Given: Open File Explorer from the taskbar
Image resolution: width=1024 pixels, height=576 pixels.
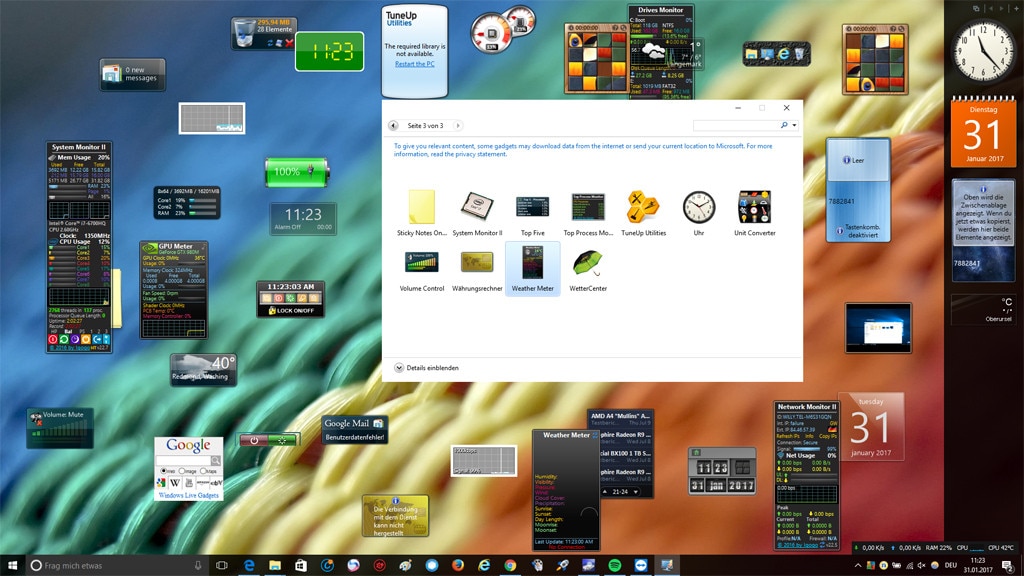Looking at the screenshot, I should coord(275,565).
